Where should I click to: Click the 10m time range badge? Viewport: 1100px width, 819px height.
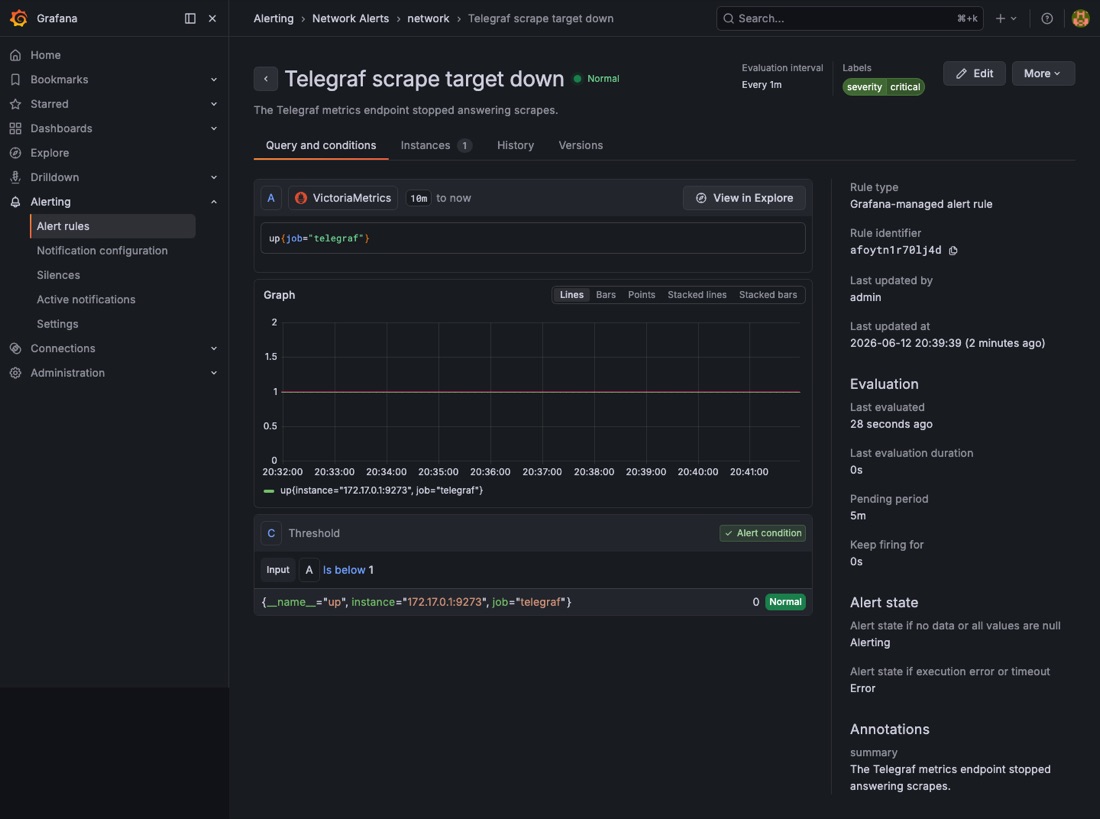click(x=419, y=199)
